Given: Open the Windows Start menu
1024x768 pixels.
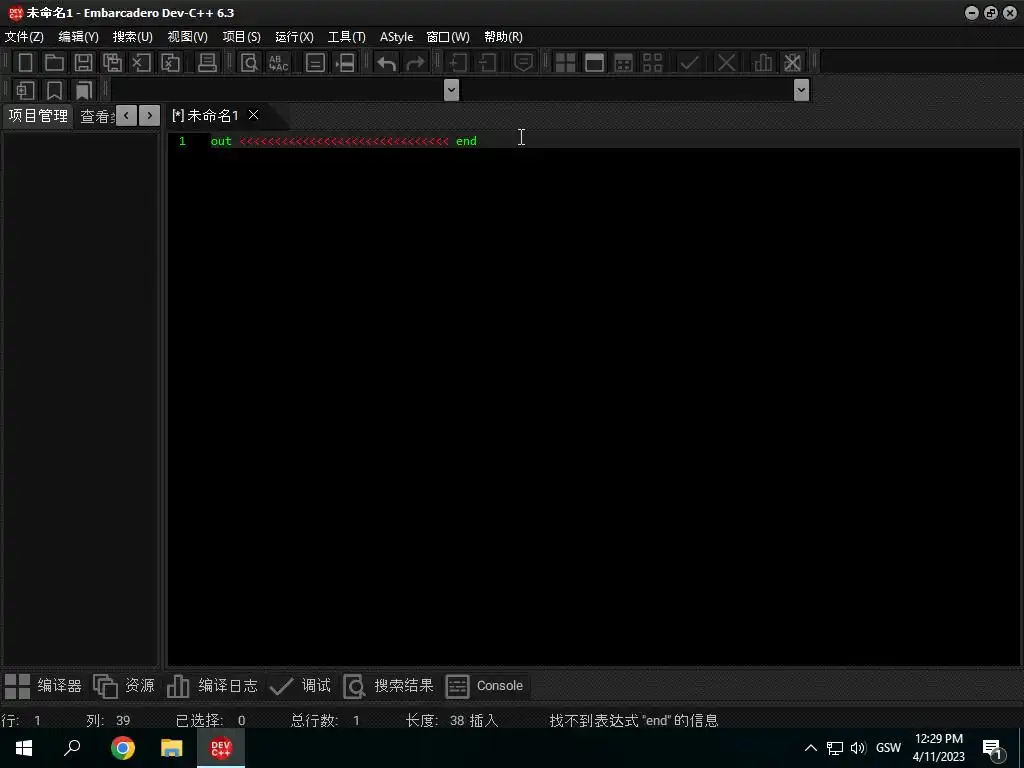Looking at the screenshot, I should click(24, 748).
